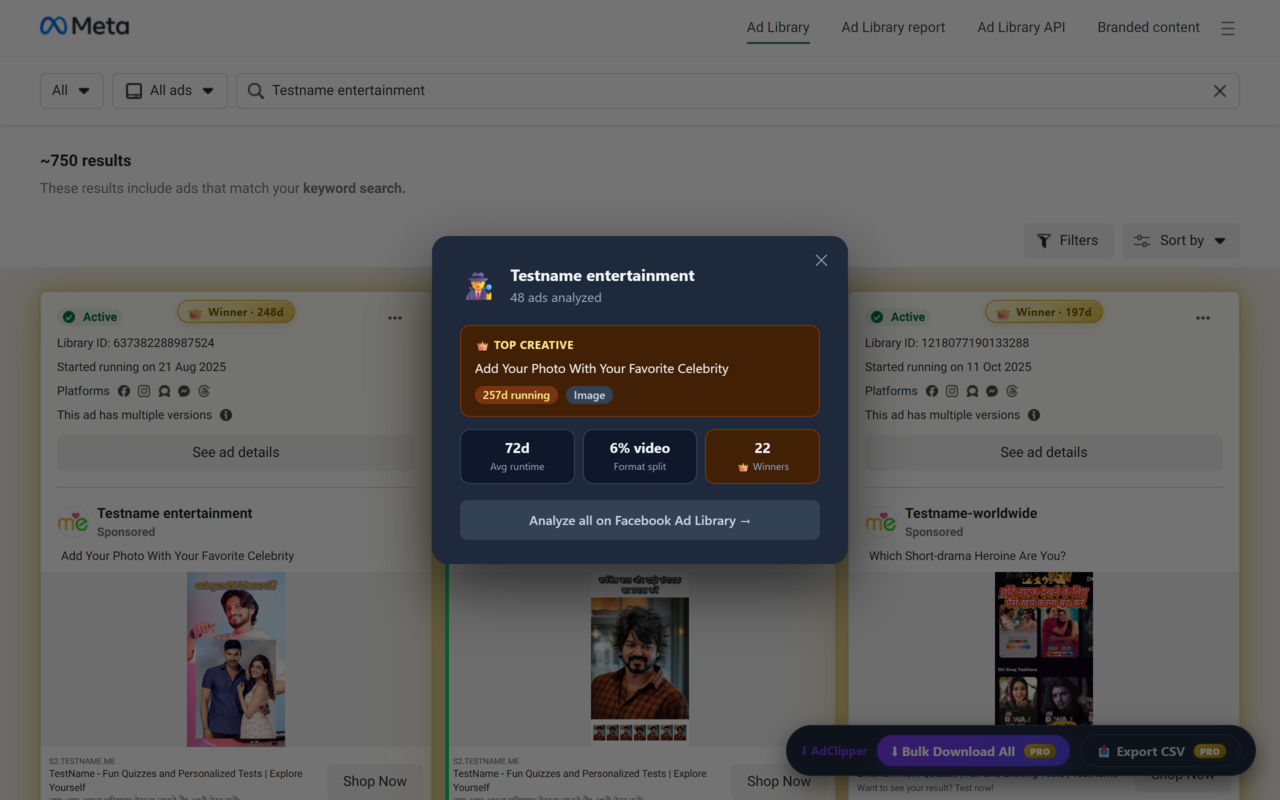This screenshot has width=1280, height=800.
Task: Open the hamburger menu icon
Action: [1228, 28]
